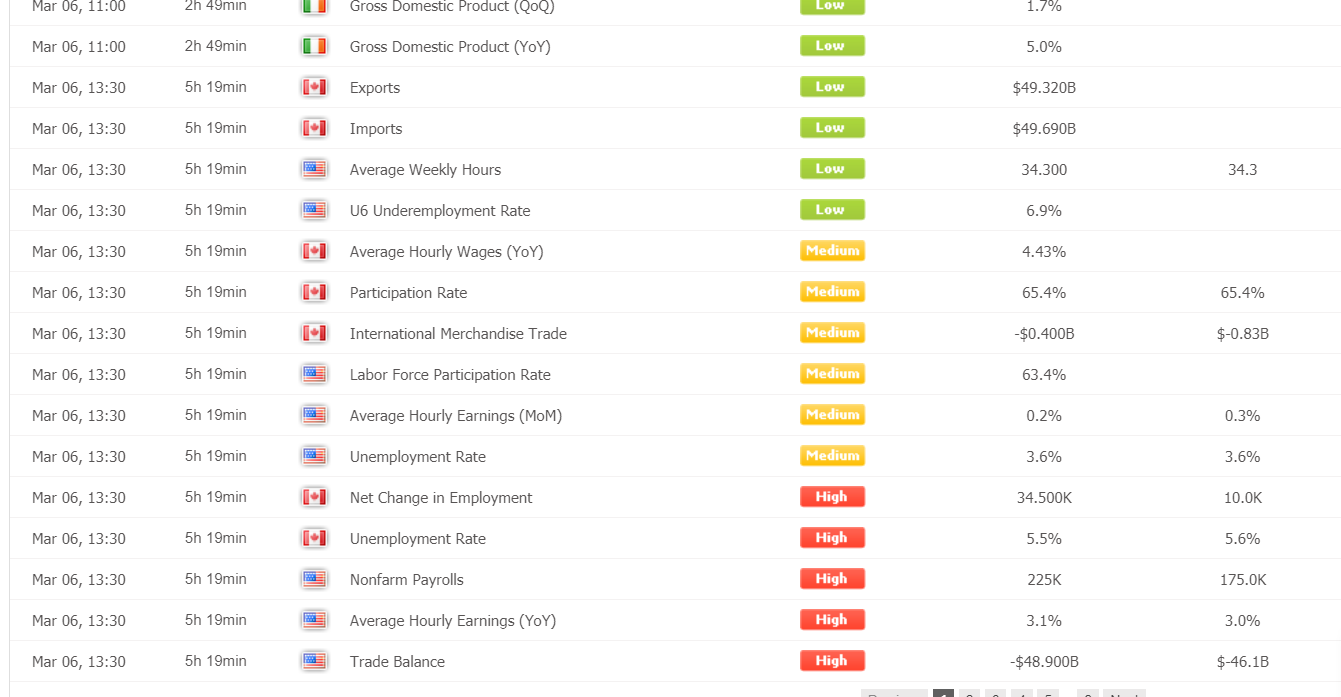The height and width of the screenshot is (697, 1341).
Task: Click the Low impact badge on Imports row
Action: tap(832, 127)
